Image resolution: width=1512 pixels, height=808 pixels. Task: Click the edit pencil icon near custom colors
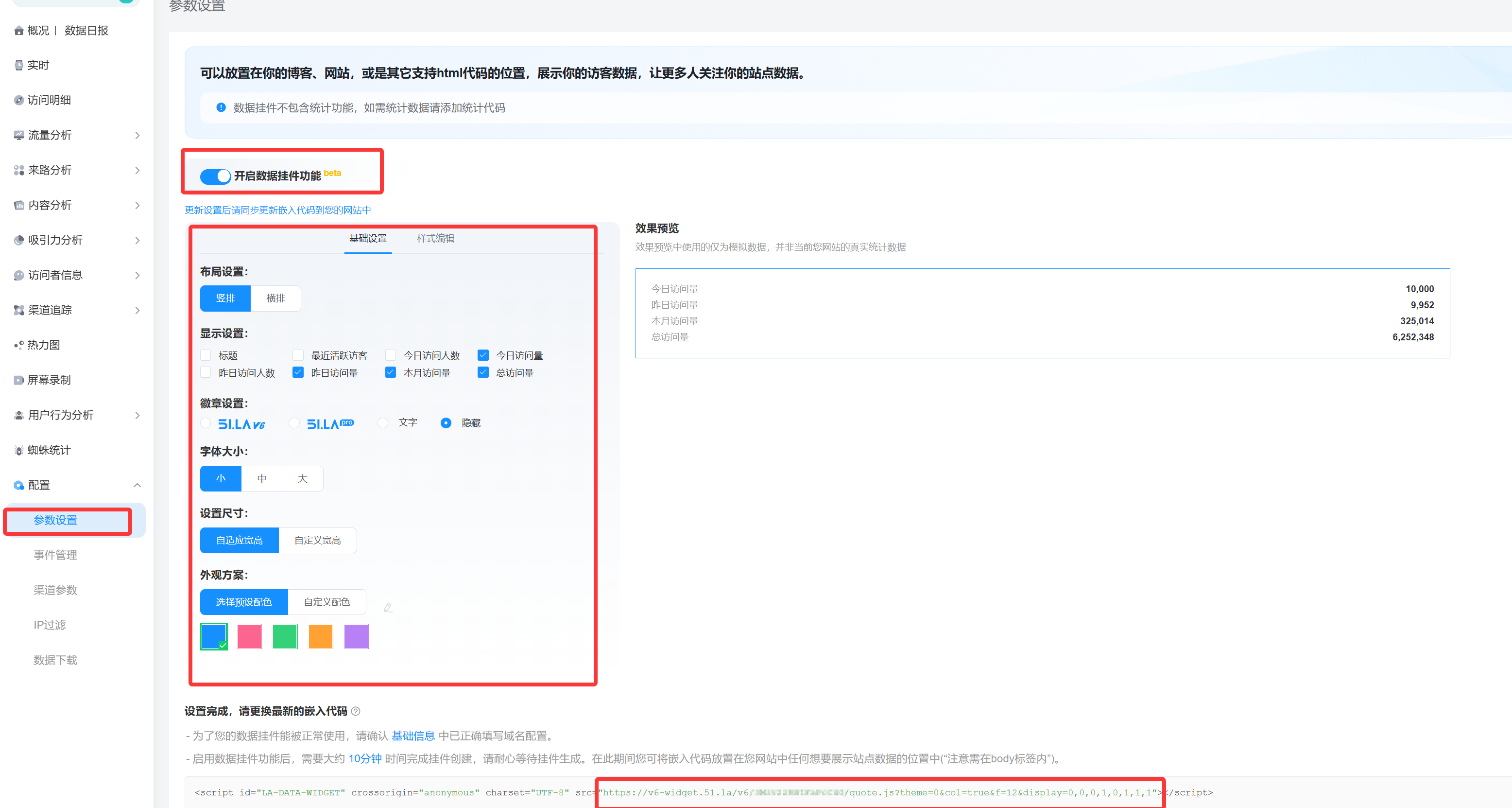(388, 608)
